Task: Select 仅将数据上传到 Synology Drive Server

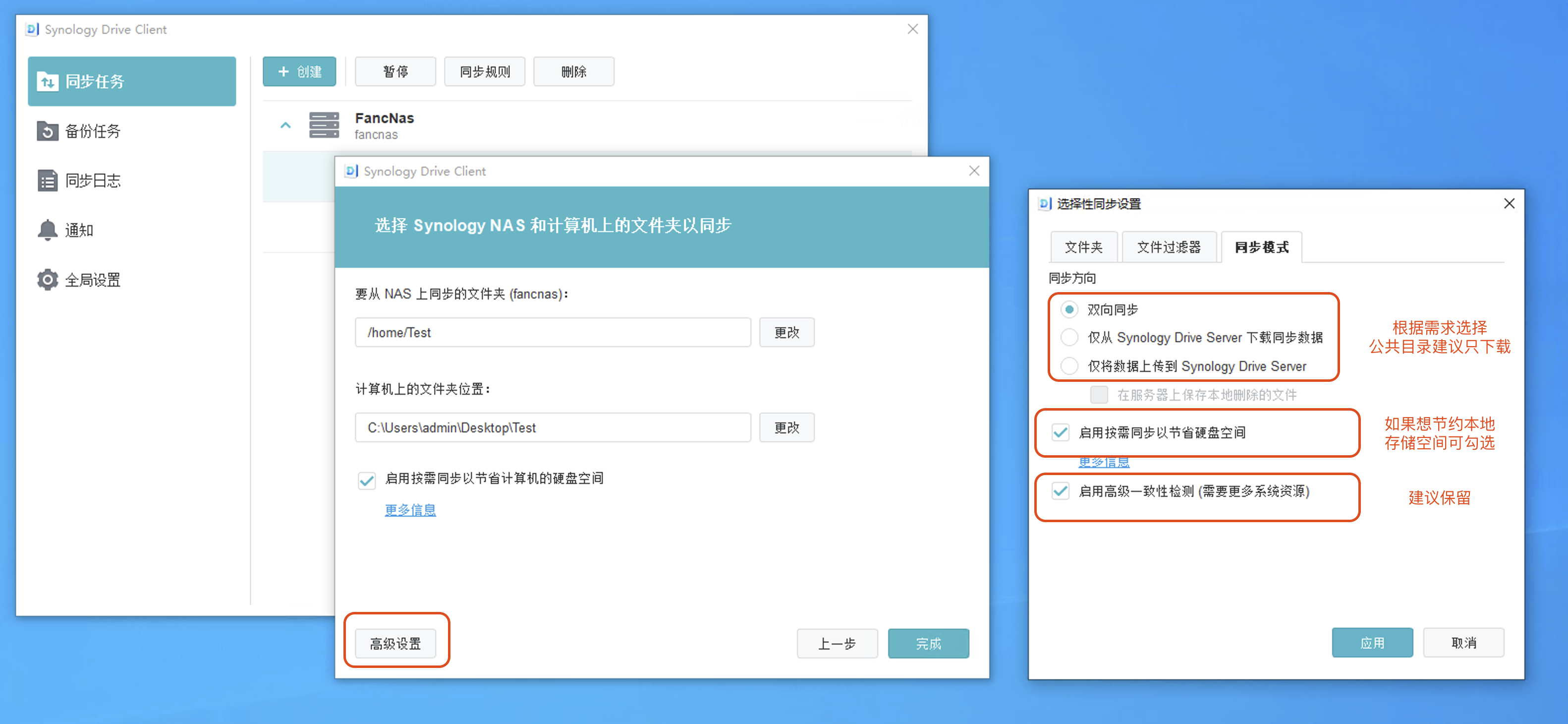Action: click(x=1069, y=366)
